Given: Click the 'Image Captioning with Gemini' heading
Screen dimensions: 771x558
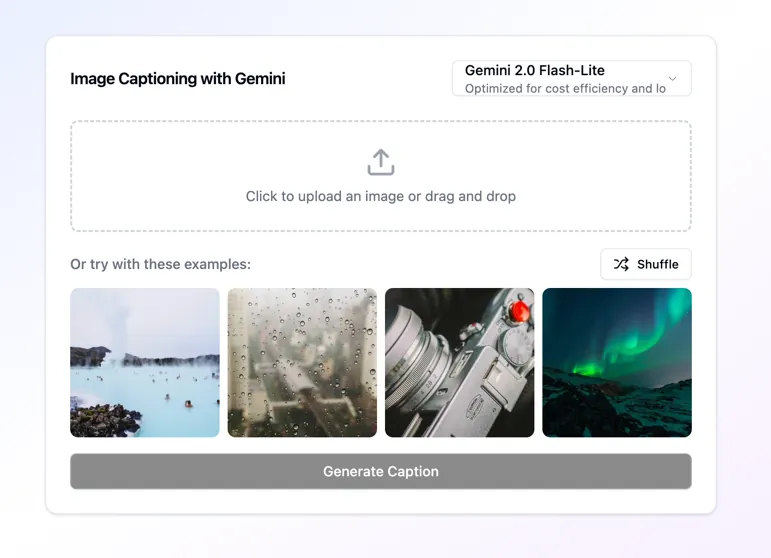Looking at the screenshot, I should (177, 79).
